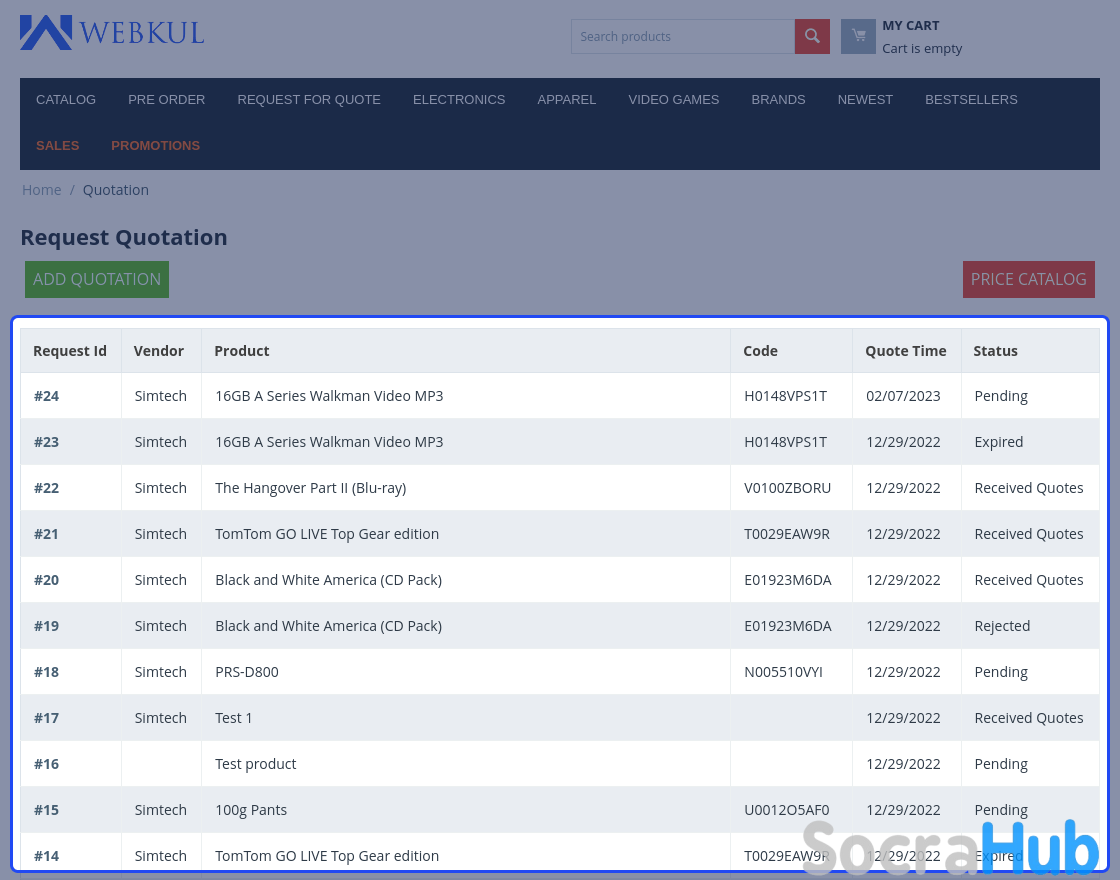
Task: Open quotation request #24
Action: click(x=46, y=396)
